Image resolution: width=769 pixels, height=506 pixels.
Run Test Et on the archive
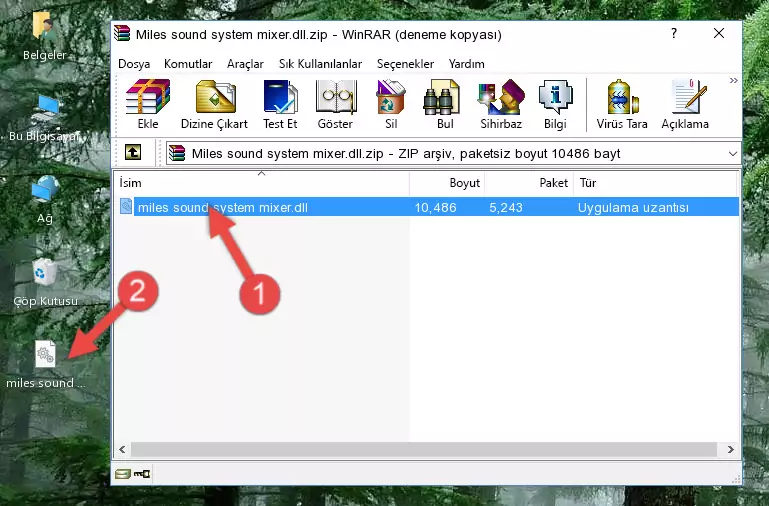(x=280, y=104)
